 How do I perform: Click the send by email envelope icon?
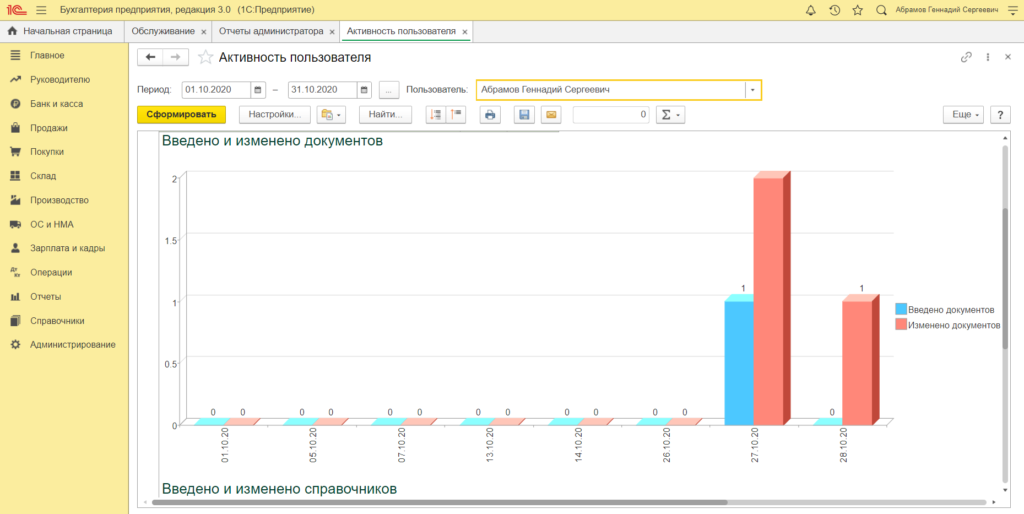pyautogui.click(x=550, y=115)
